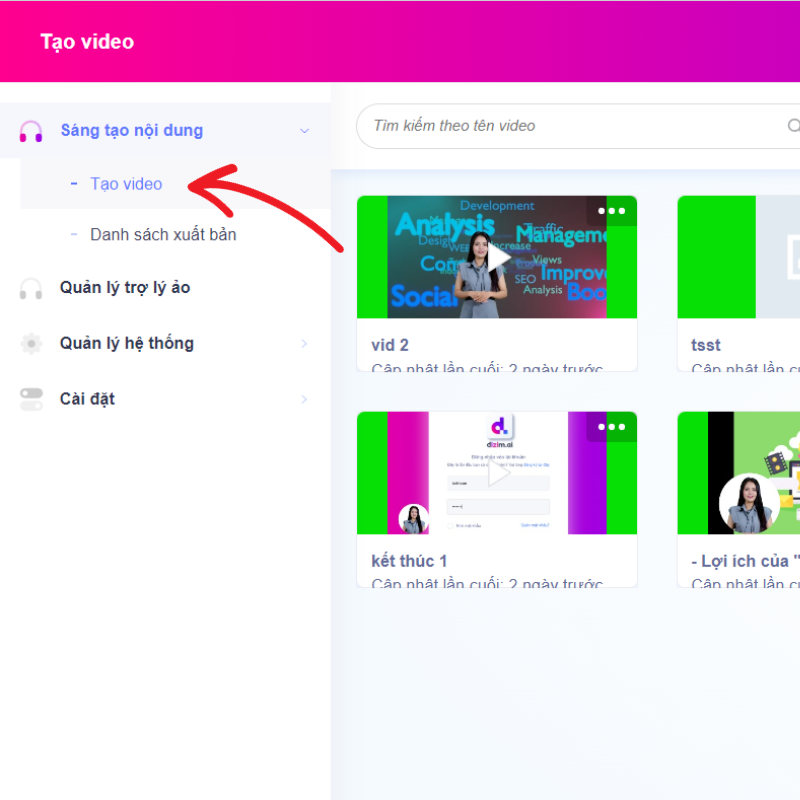Click the gray headphones icon for Quản lý trợ lý ảo

point(31,289)
